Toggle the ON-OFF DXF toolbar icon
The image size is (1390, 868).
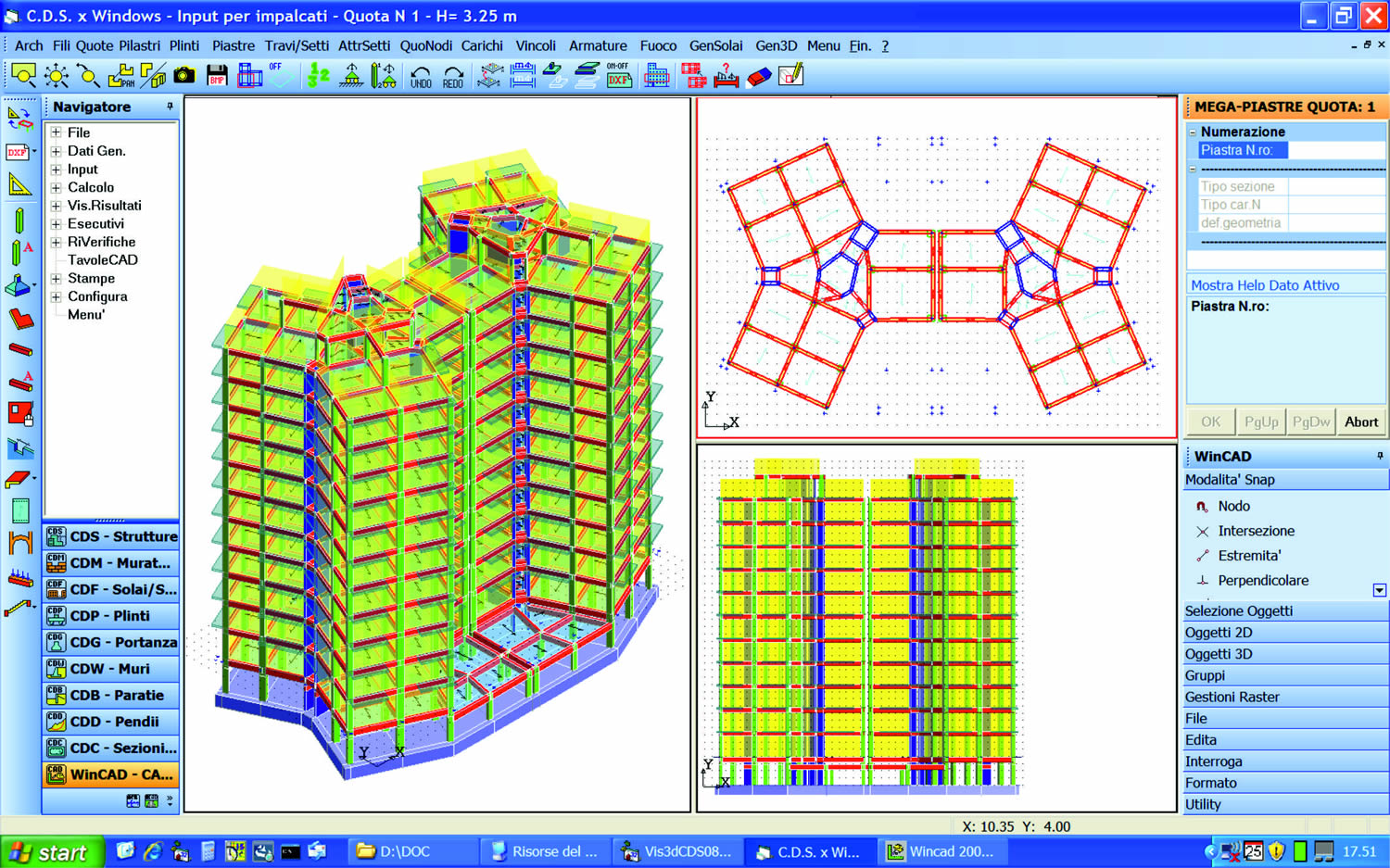pos(618,76)
